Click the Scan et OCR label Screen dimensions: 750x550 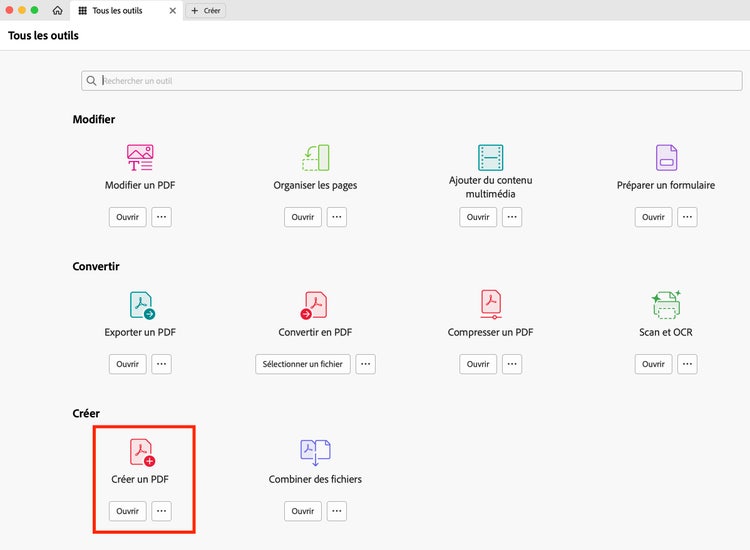(x=666, y=332)
